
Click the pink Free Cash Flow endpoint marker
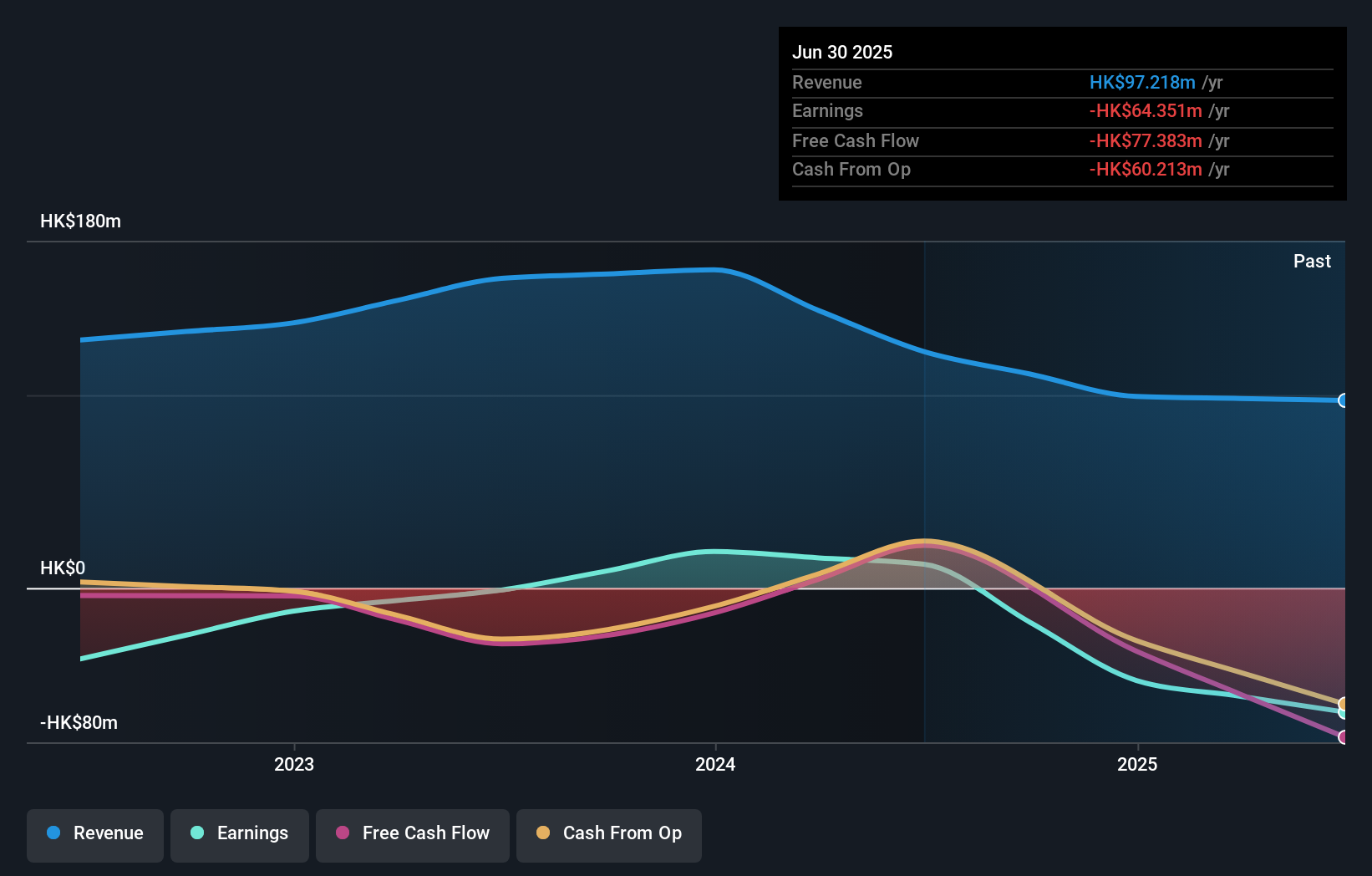click(x=1343, y=737)
